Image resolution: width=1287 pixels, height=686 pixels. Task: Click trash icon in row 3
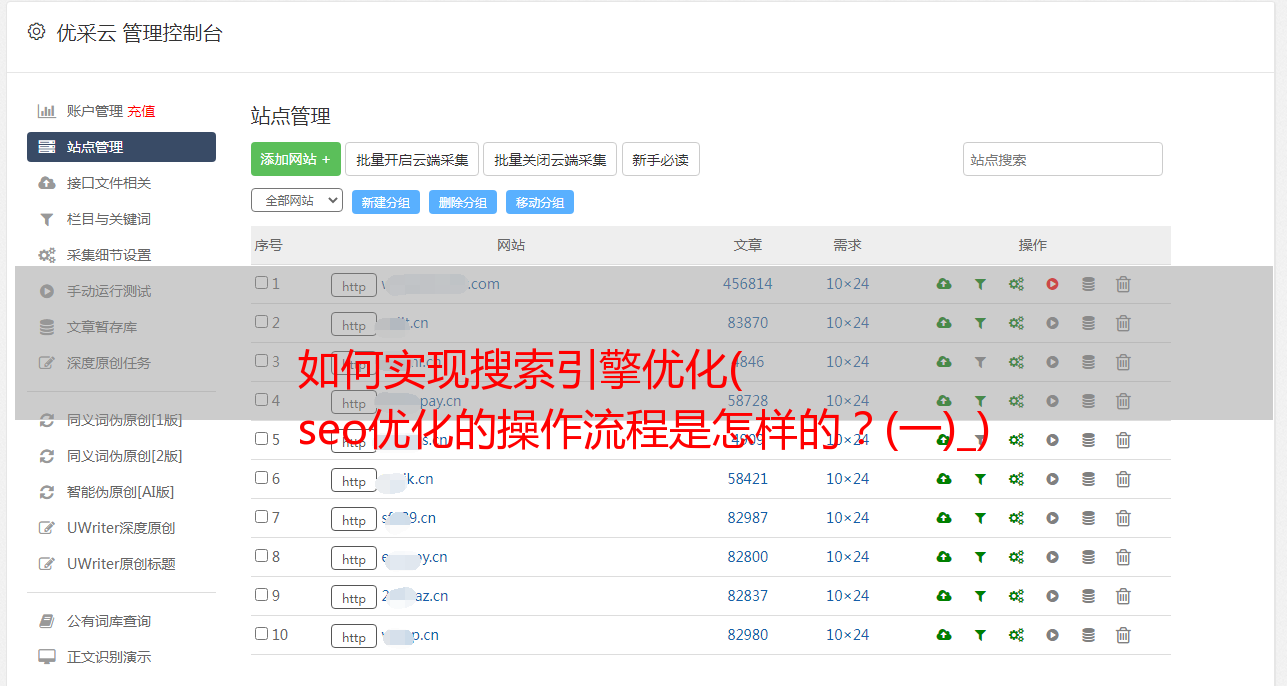(1123, 362)
